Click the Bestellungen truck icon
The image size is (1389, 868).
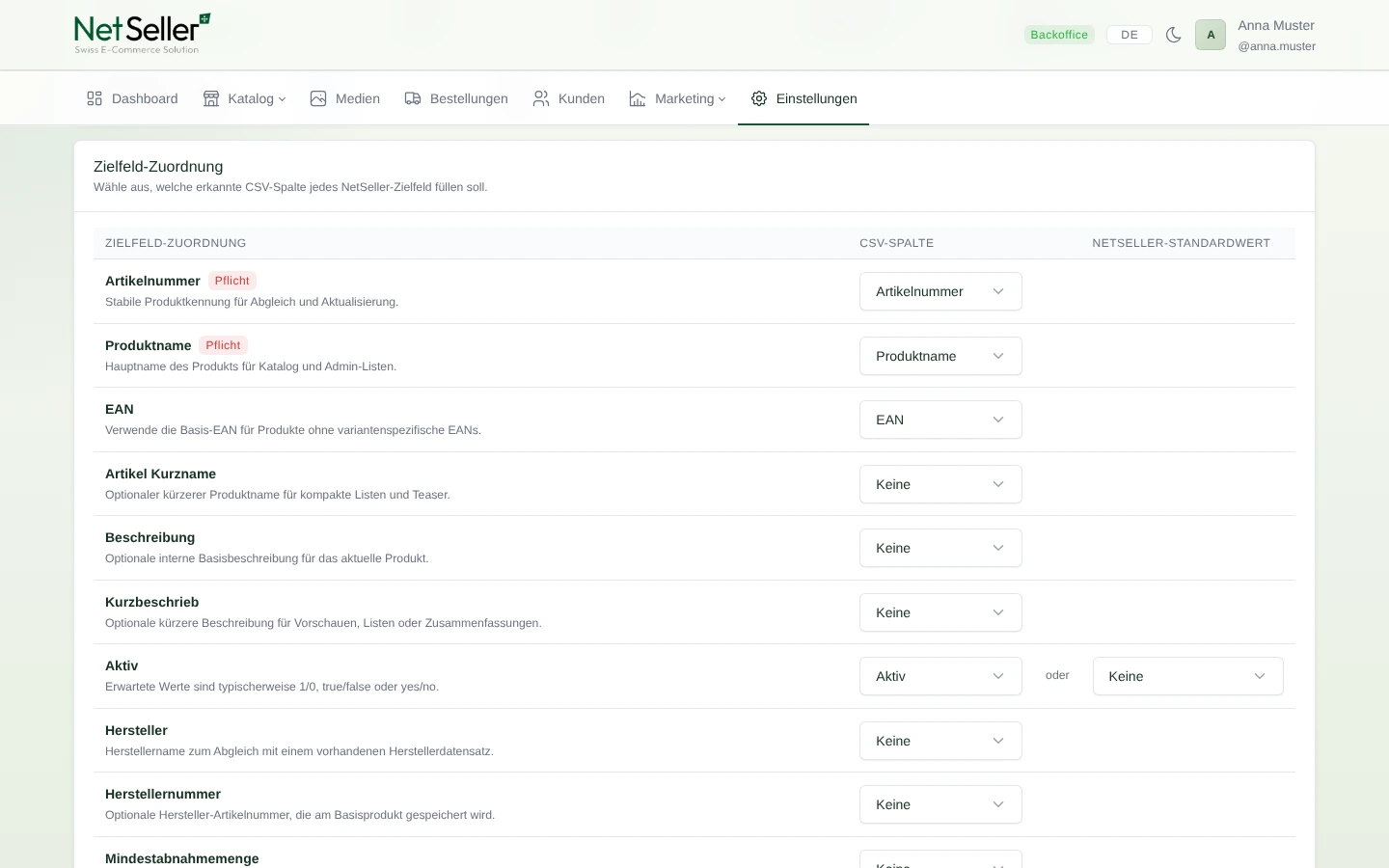(413, 98)
